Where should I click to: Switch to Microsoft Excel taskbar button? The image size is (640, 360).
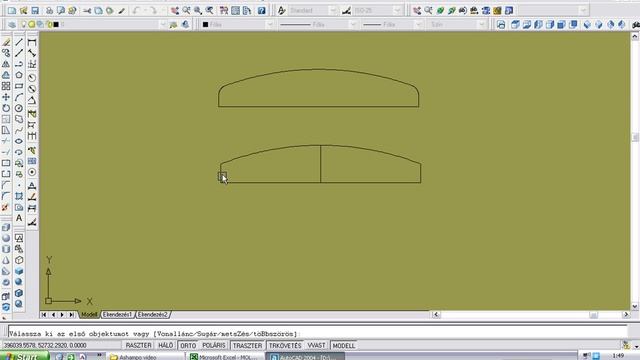tap(226, 357)
